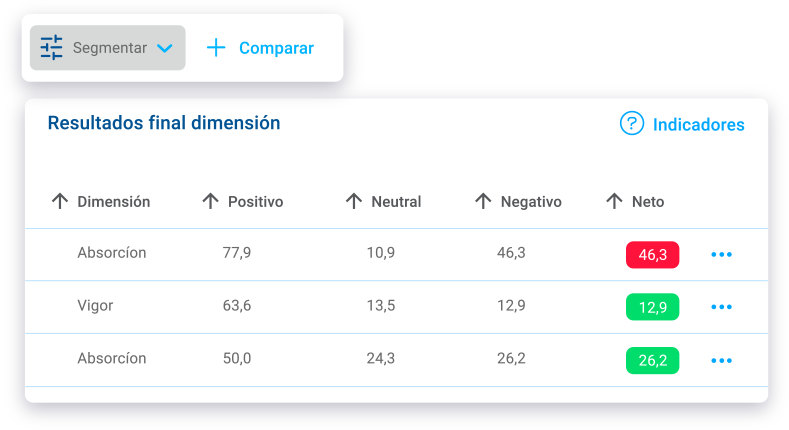Viewport: 789px width, 430px height.
Task: Click the green 26,2 Neto badge
Action: (653, 360)
